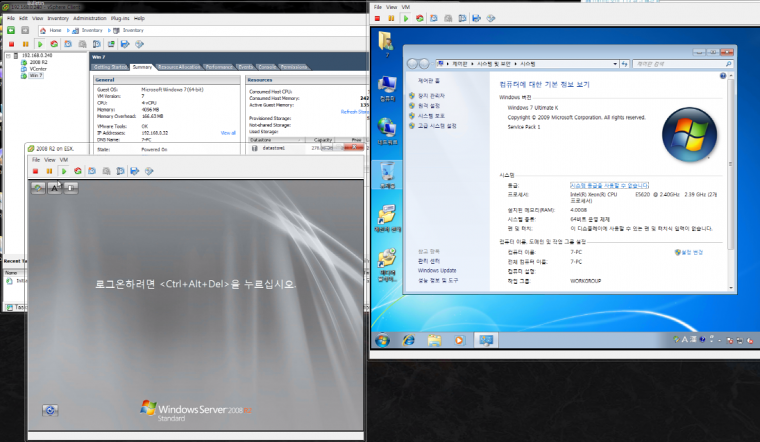760x442 pixels.
Task: Click Power Off in vSphere Client main toolbar
Action: tap(12, 44)
